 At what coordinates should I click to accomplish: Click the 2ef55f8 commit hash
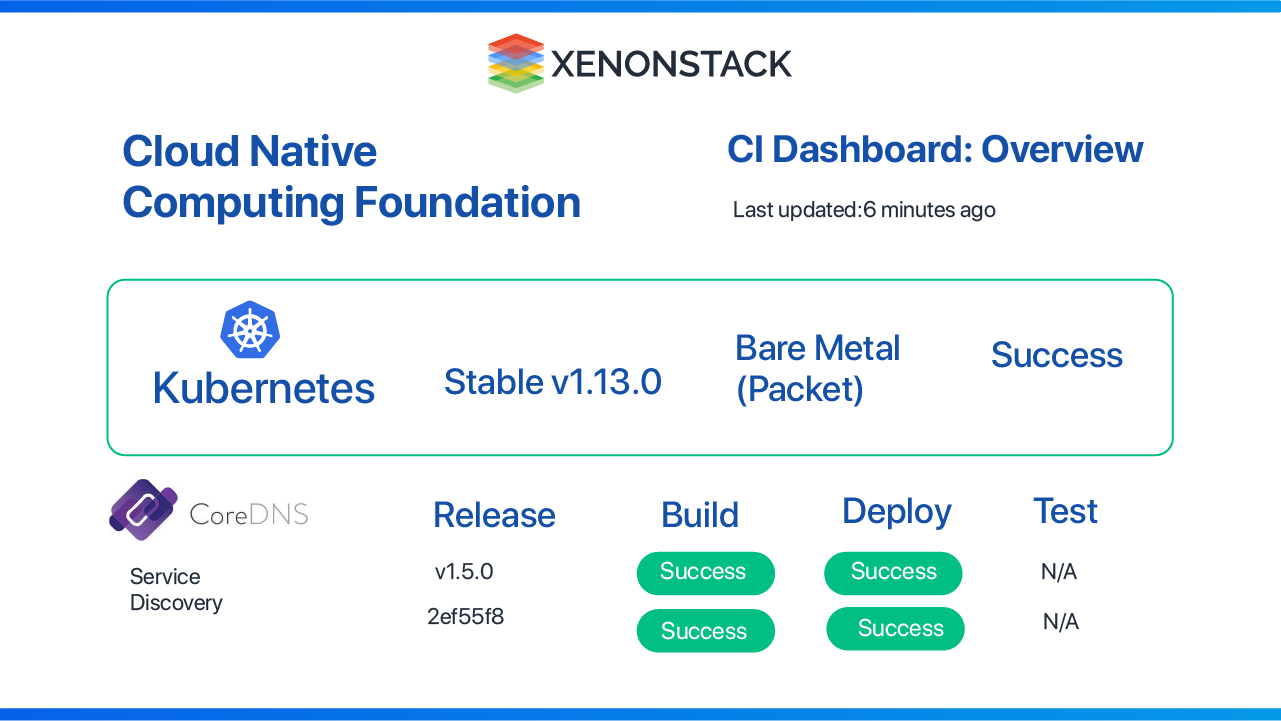(x=465, y=616)
